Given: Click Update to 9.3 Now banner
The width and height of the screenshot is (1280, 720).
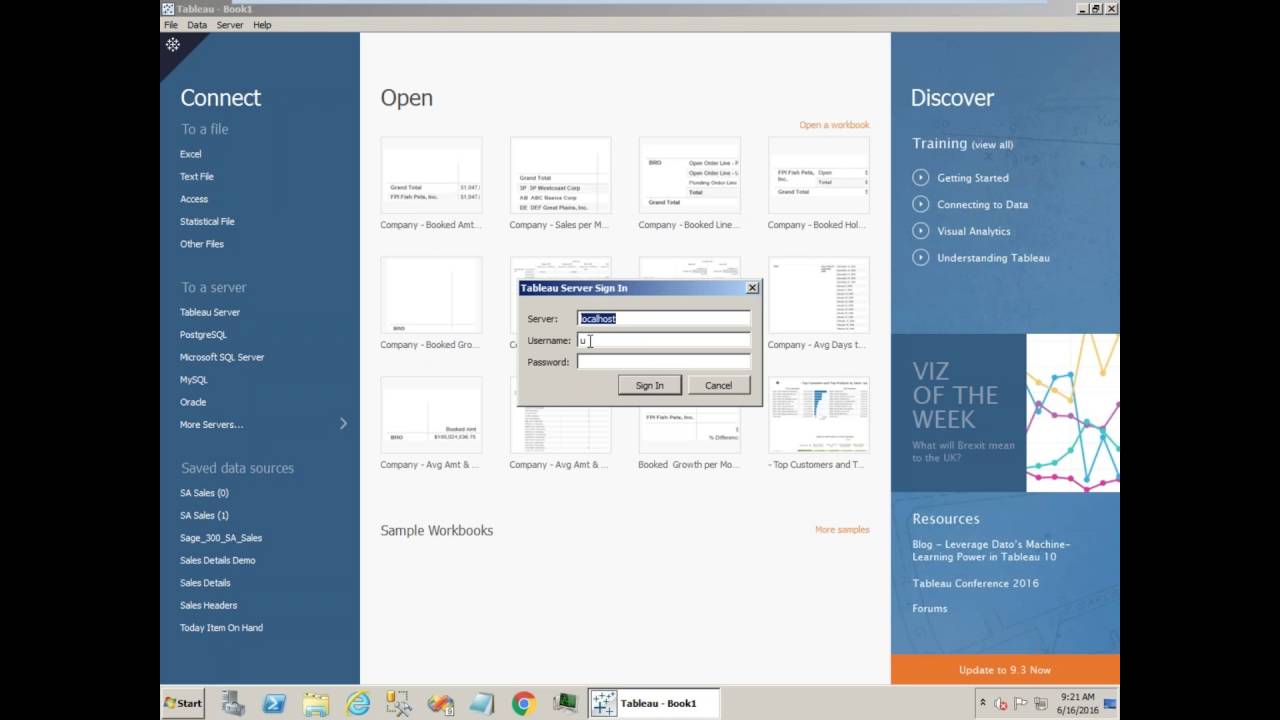Looking at the screenshot, I should 1005,670.
